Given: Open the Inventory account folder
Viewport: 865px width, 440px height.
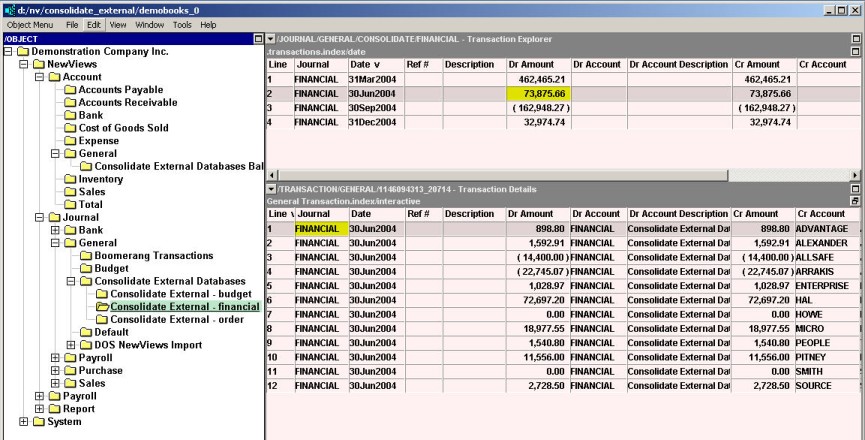Looking at the screenshot, I should tap(106, 179).
